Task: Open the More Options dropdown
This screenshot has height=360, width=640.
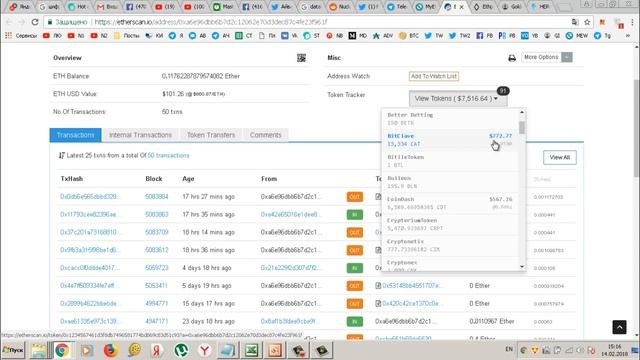Action: coord(547,57)
